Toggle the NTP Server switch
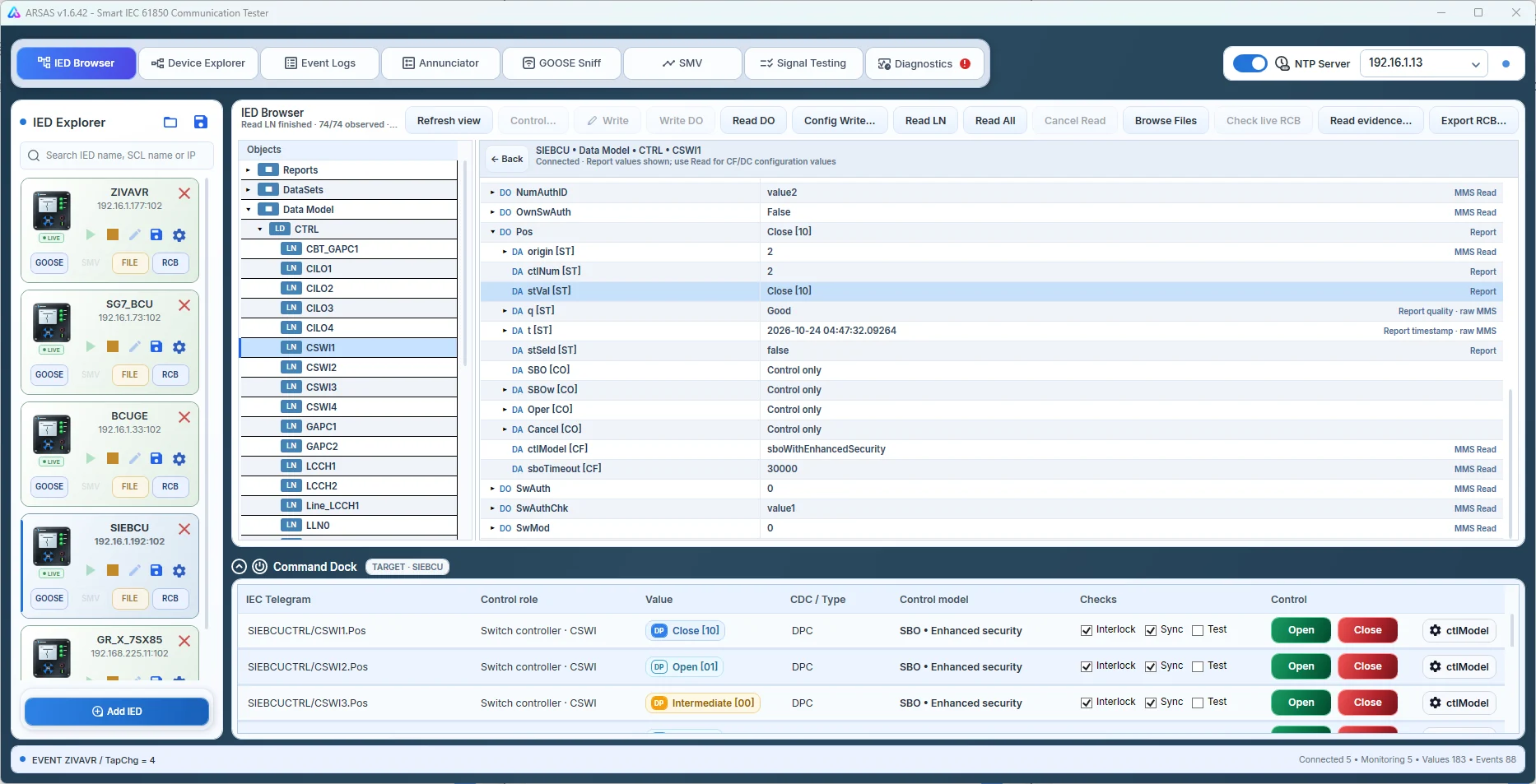 pos(1250,63)
